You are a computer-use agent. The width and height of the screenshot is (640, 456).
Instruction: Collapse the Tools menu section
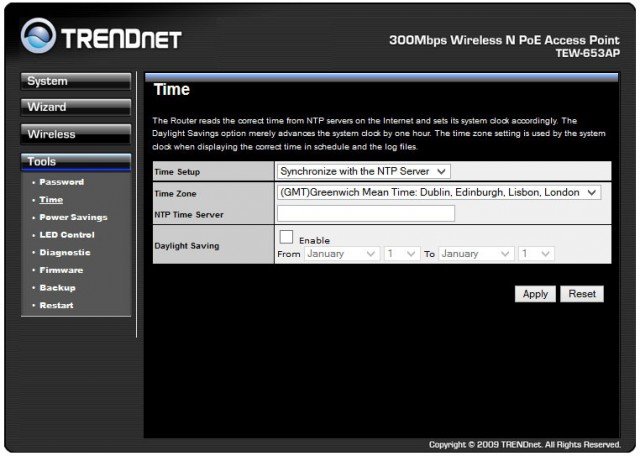tap(75, 161)
